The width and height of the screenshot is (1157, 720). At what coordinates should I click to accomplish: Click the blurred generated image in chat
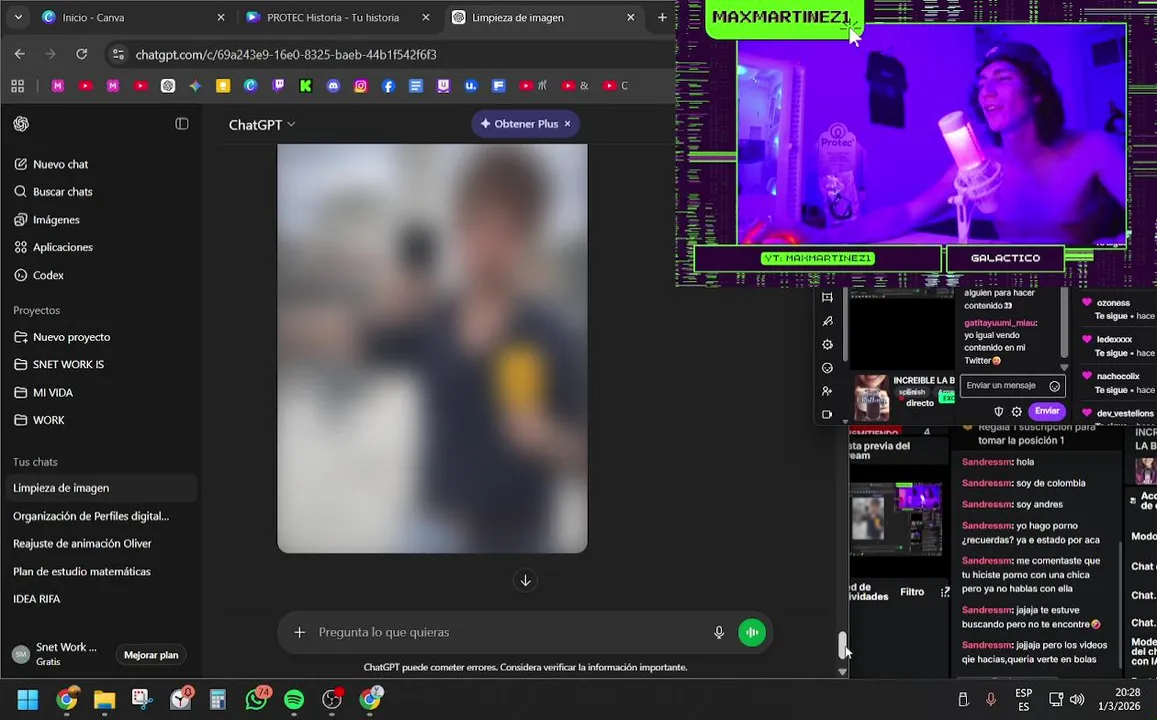432,348
